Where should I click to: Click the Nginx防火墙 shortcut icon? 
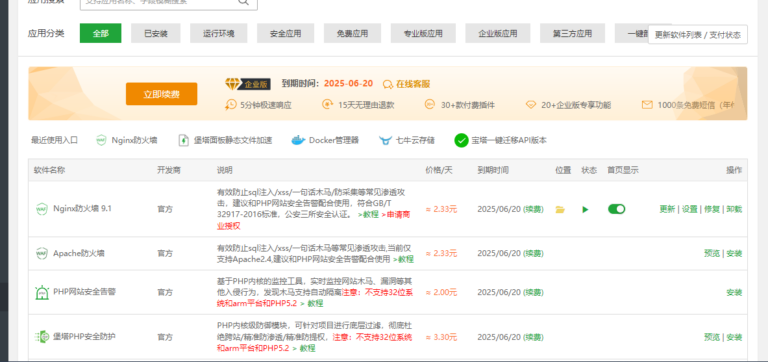101,140
